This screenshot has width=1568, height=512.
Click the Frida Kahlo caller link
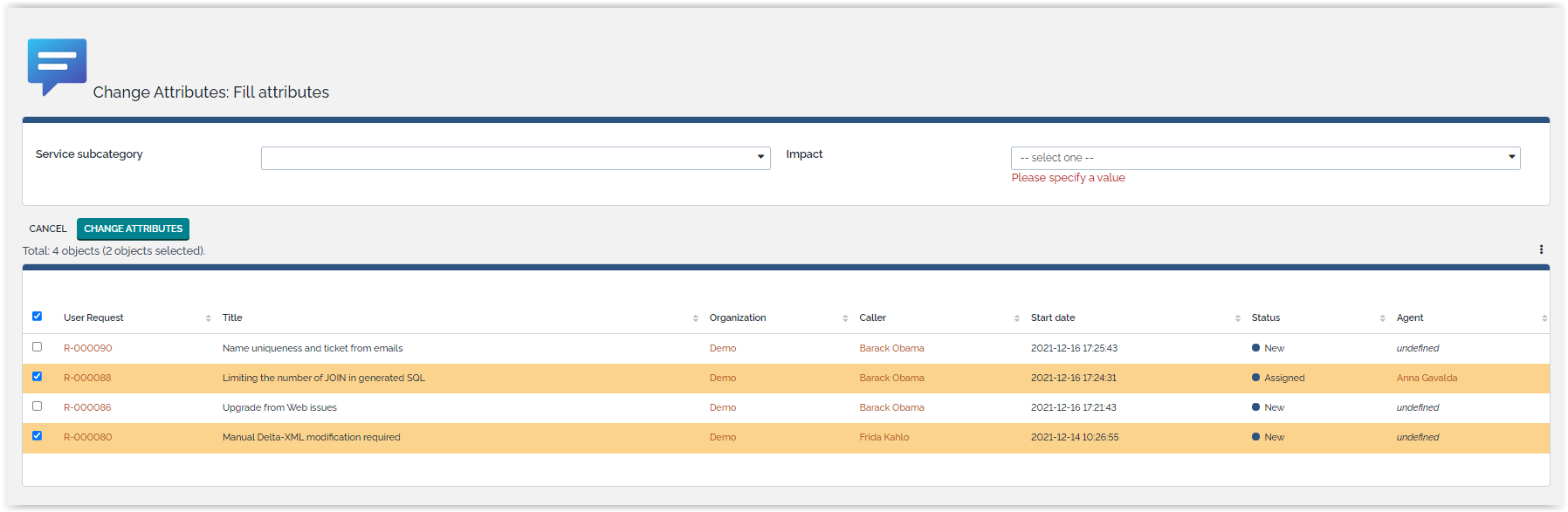pyautogui.click(x=884, y=437)
